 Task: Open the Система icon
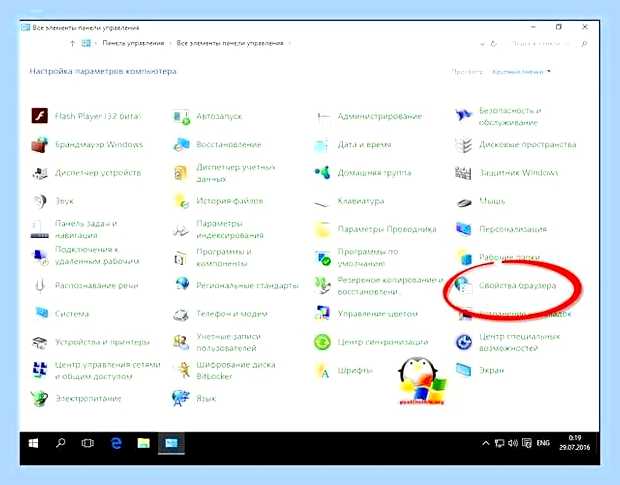point(41,313)
